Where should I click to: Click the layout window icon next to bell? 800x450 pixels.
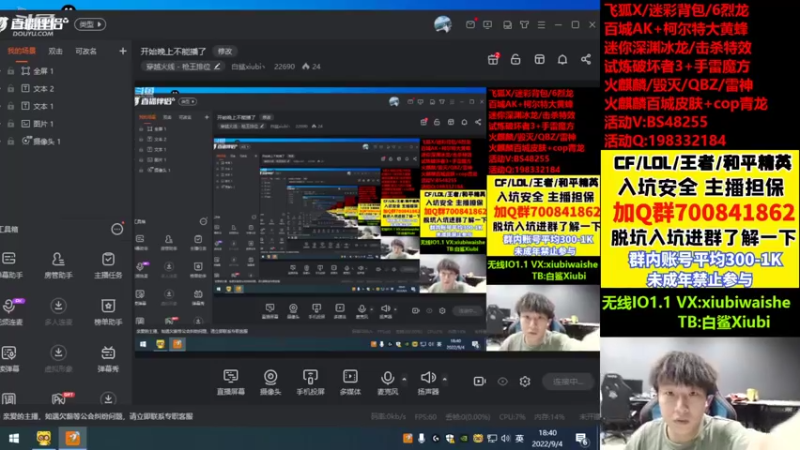point(539,60)
